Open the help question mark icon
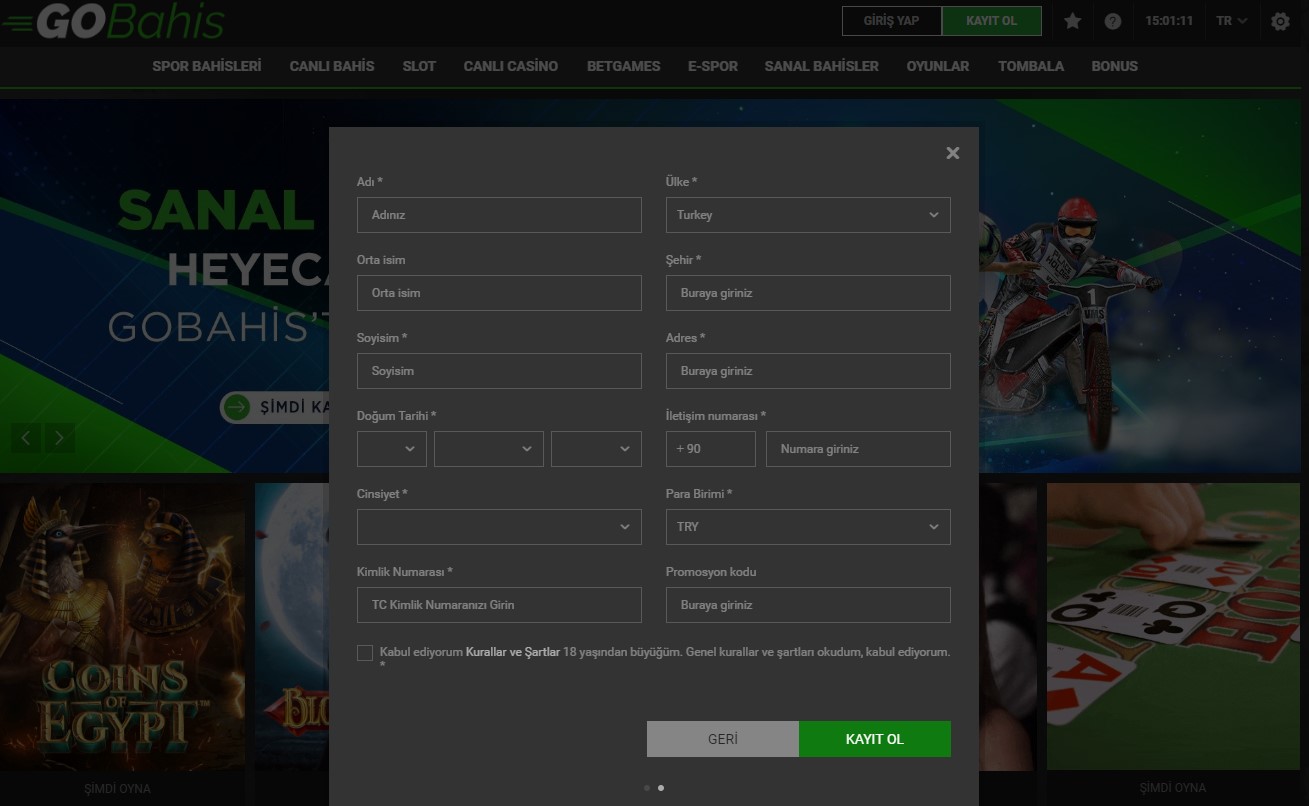1309x806 pixels. pos(1113,21)
